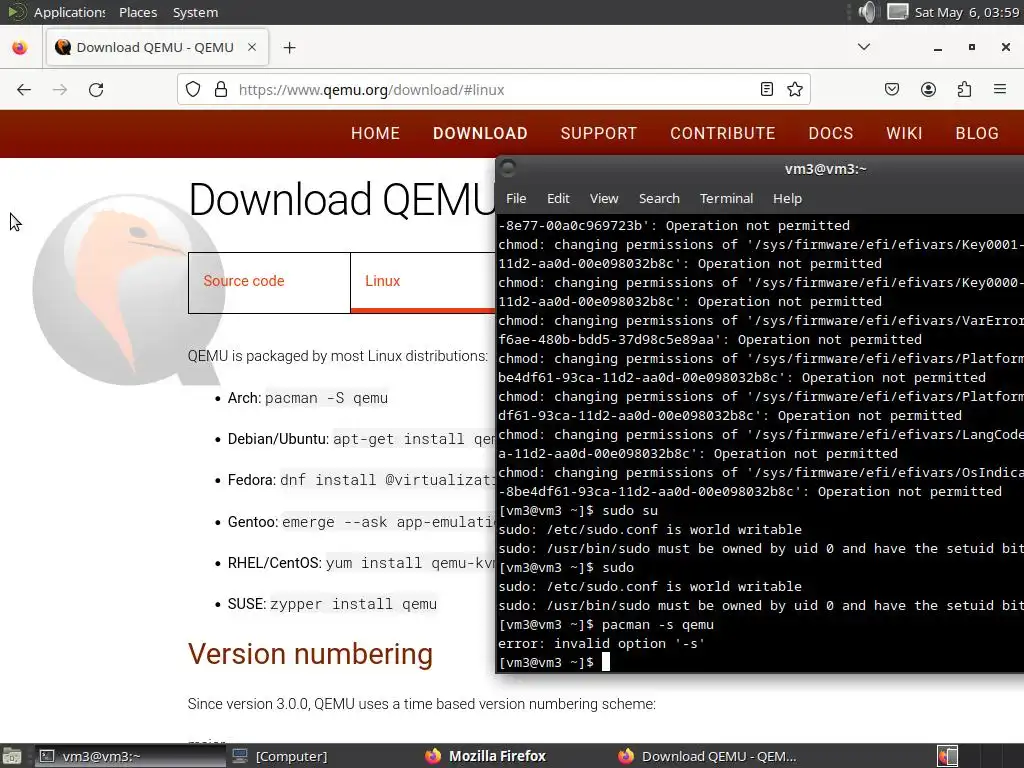The image size is (1024, 768).
Task: Click the Firefox back arrow button
Action: click(24, 89)
